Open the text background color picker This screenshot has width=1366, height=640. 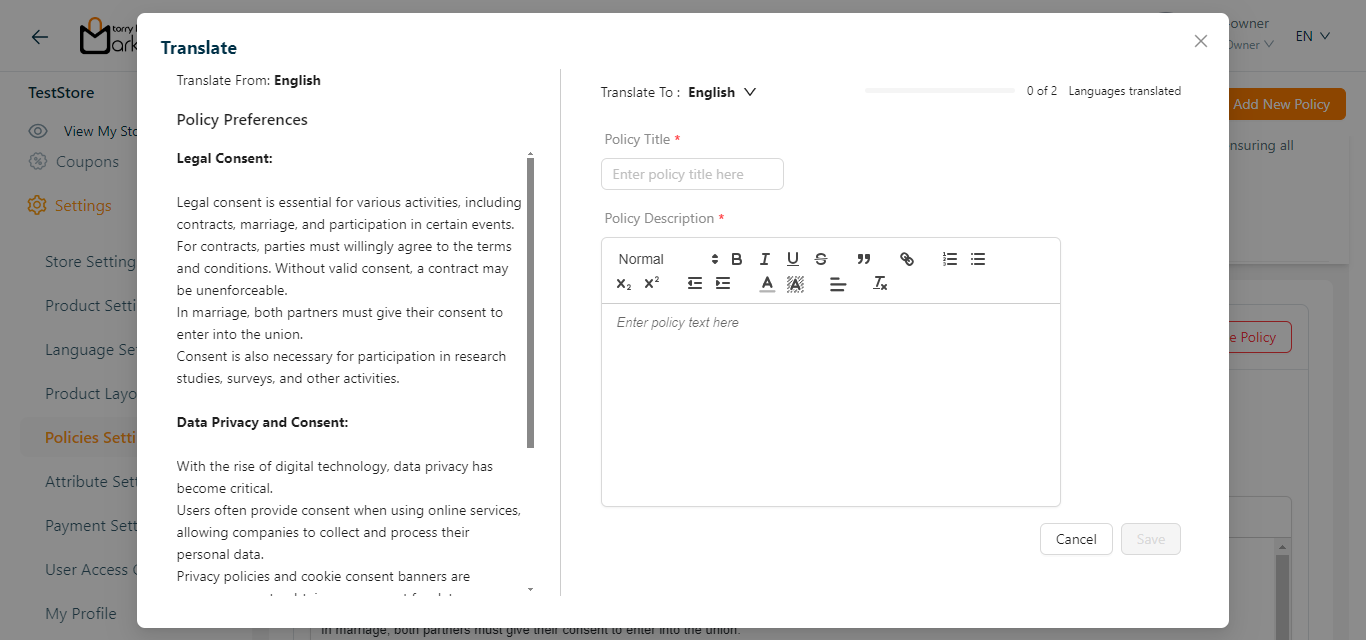795,284
